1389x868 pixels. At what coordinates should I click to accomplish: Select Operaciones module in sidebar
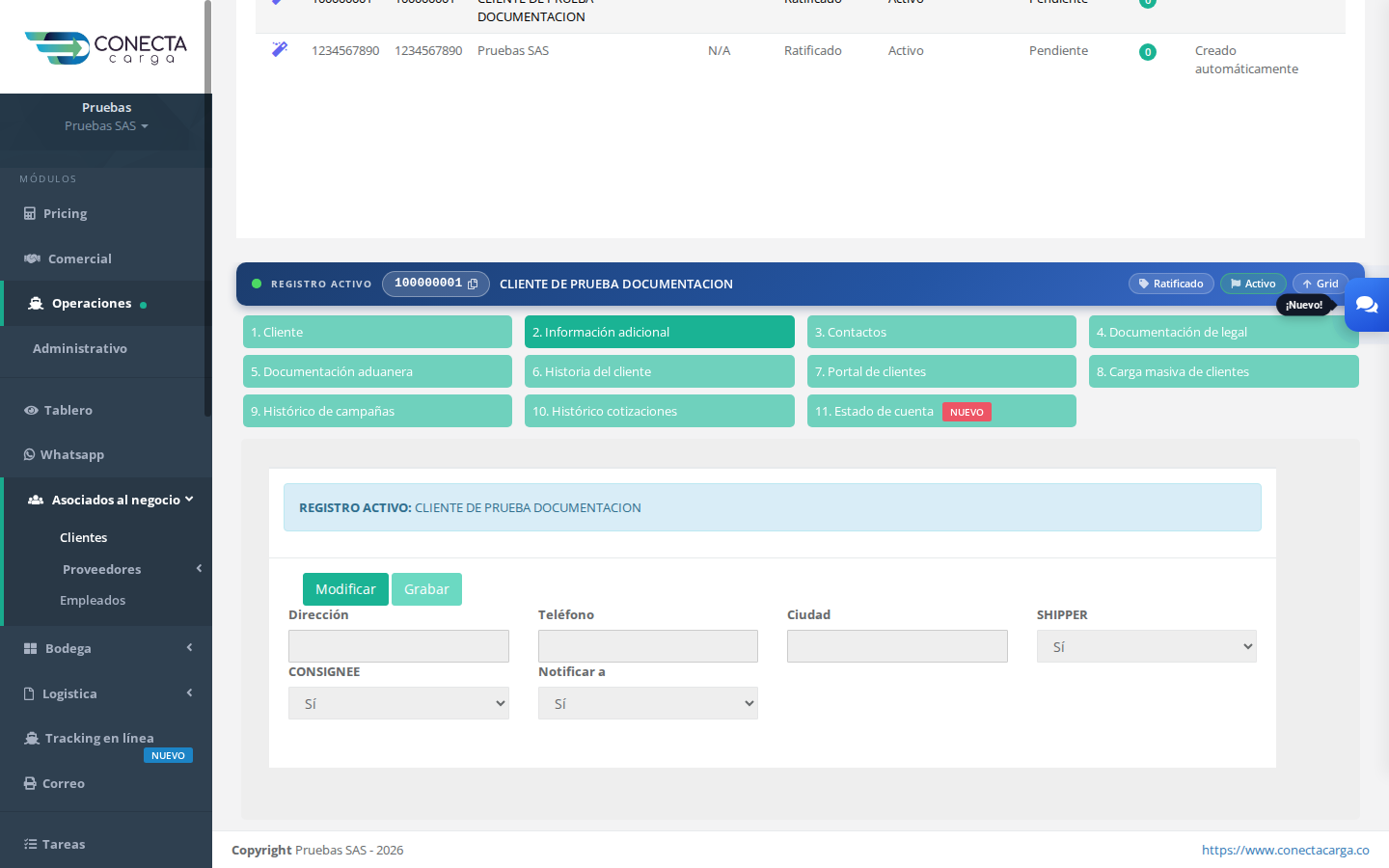pos(104,303)
